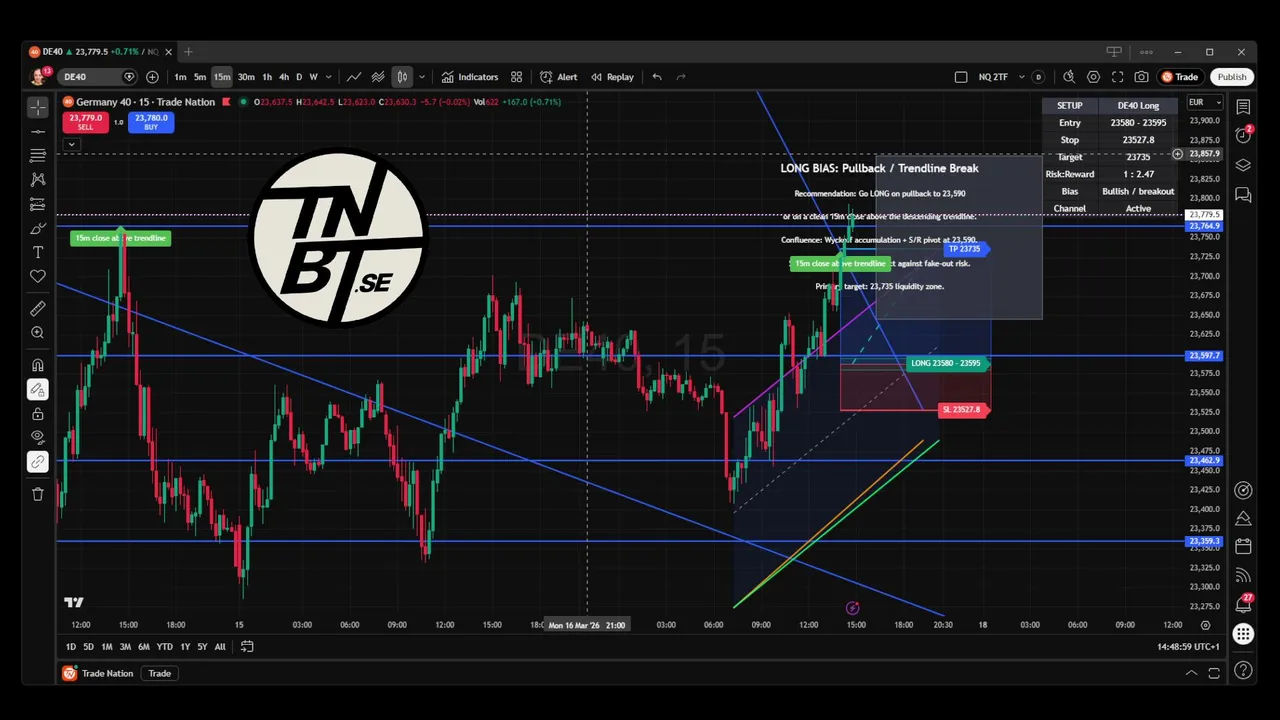Screen dimensions: 1280x720
Task: Hide all drawings with eye icon
Action: 38,437
